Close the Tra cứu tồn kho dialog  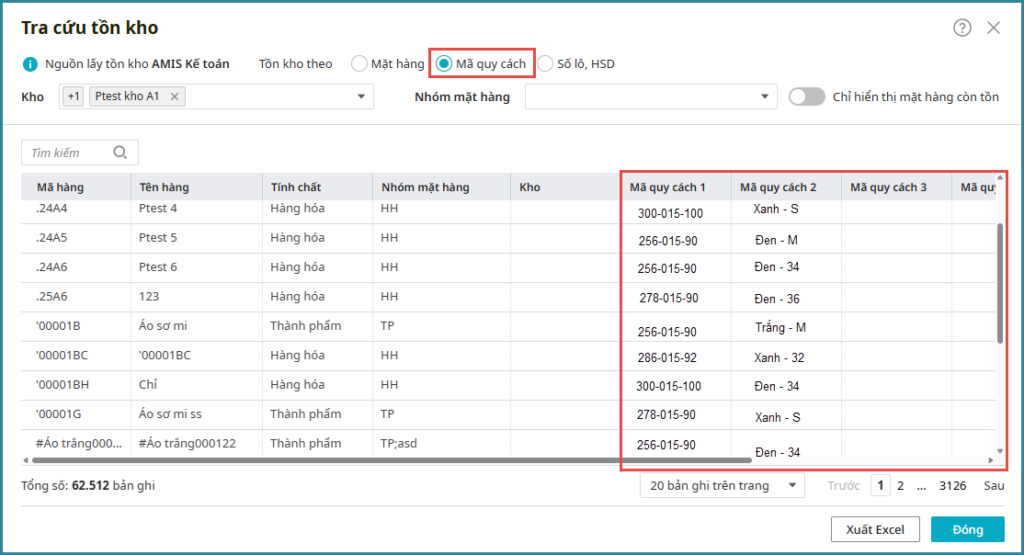coord(993,28)
